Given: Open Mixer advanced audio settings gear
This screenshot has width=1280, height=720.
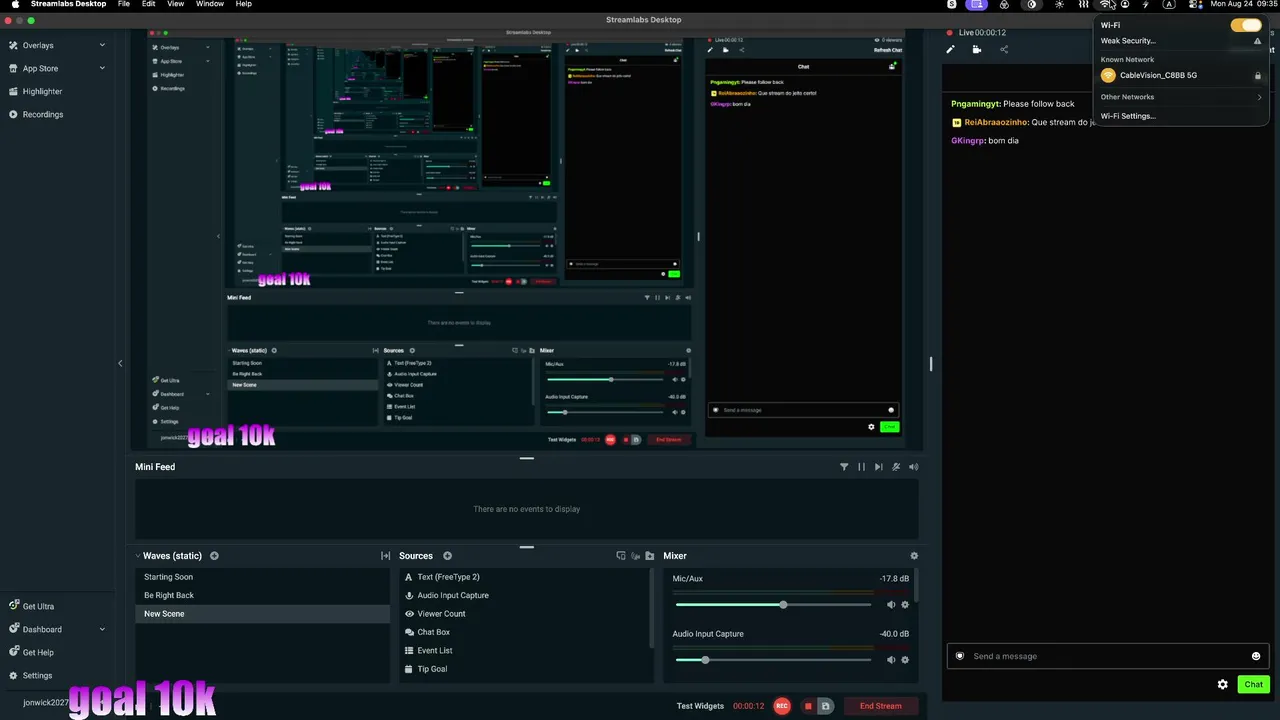Looking at the screenshot, I should click(914, 556).
